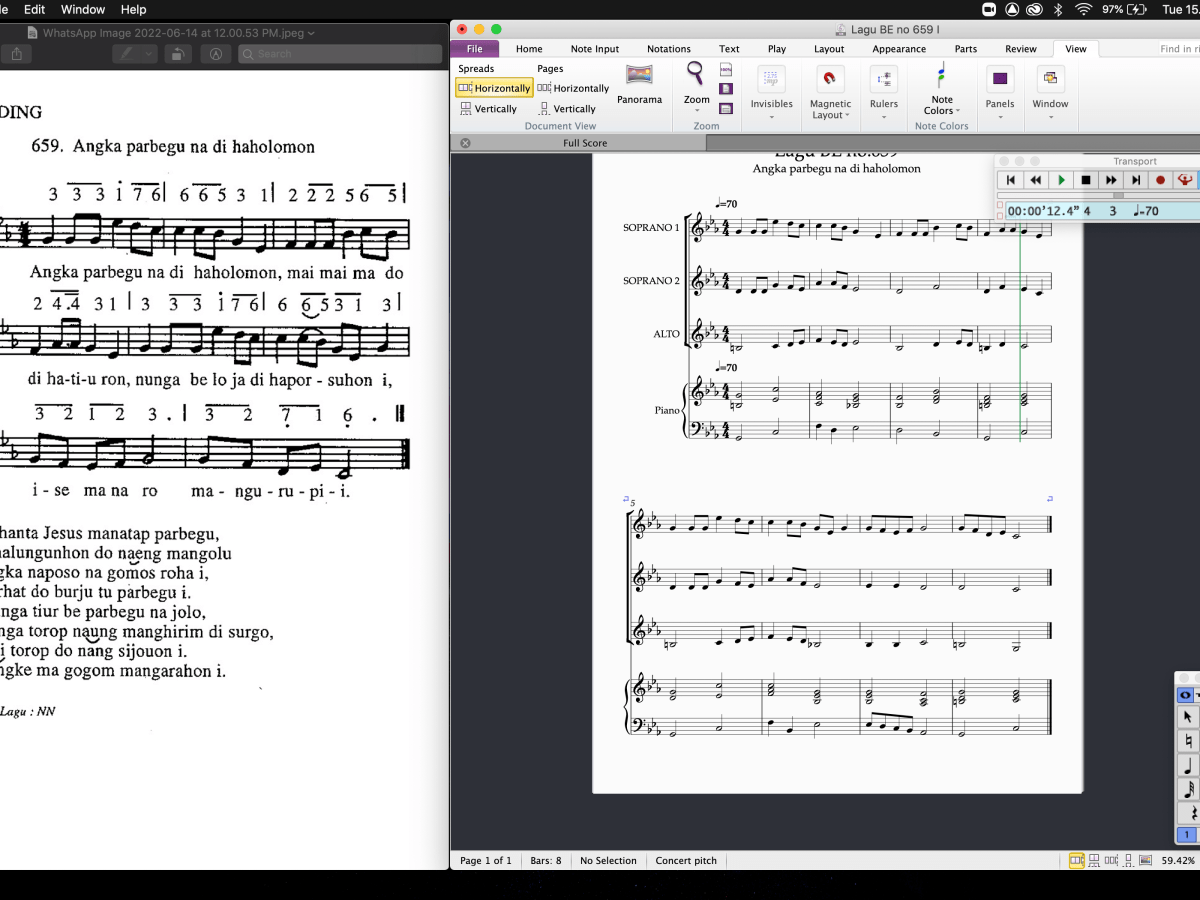
Task: Switch to the Layout ribbon tab
Action: (828, 49)
